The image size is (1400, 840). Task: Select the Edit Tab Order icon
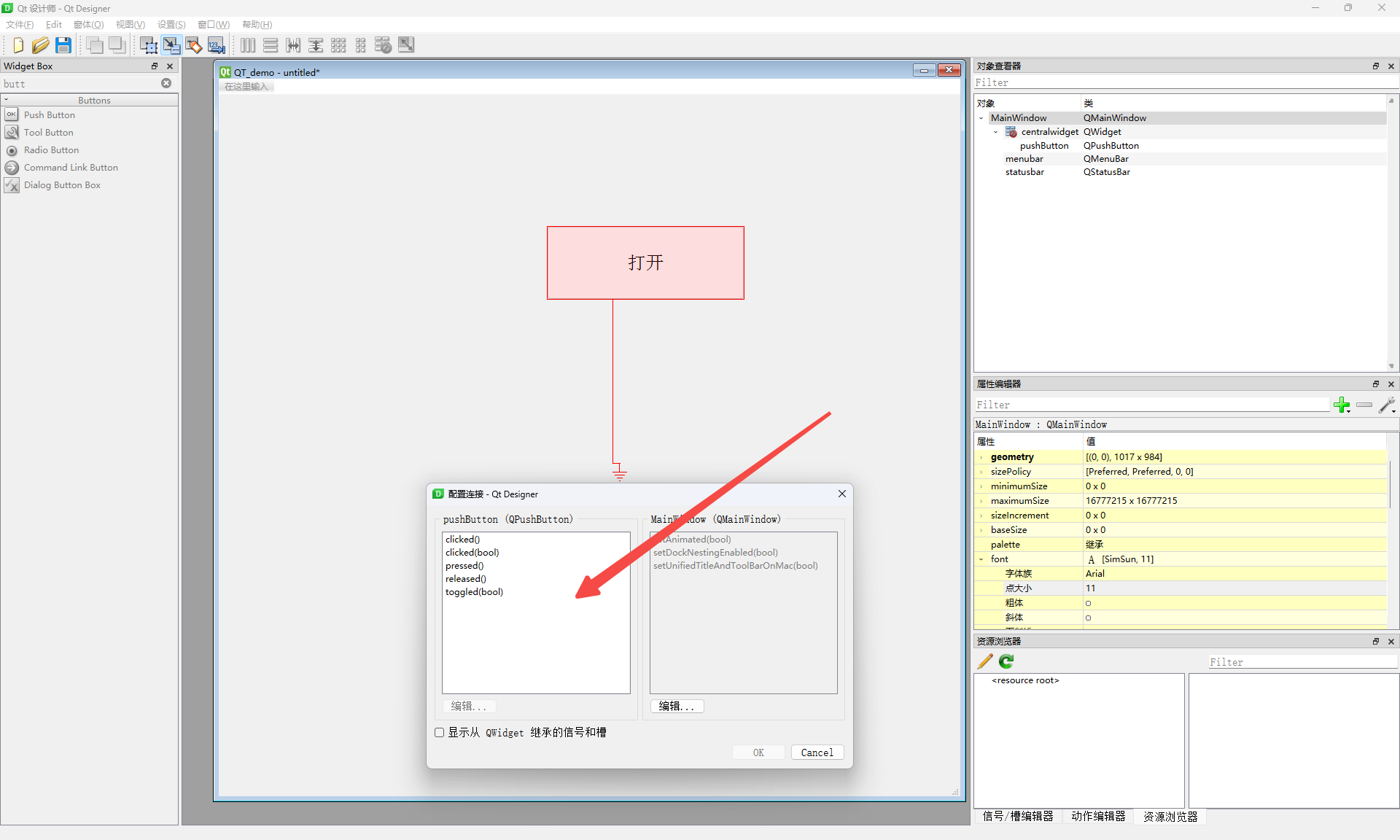[217, 45]
